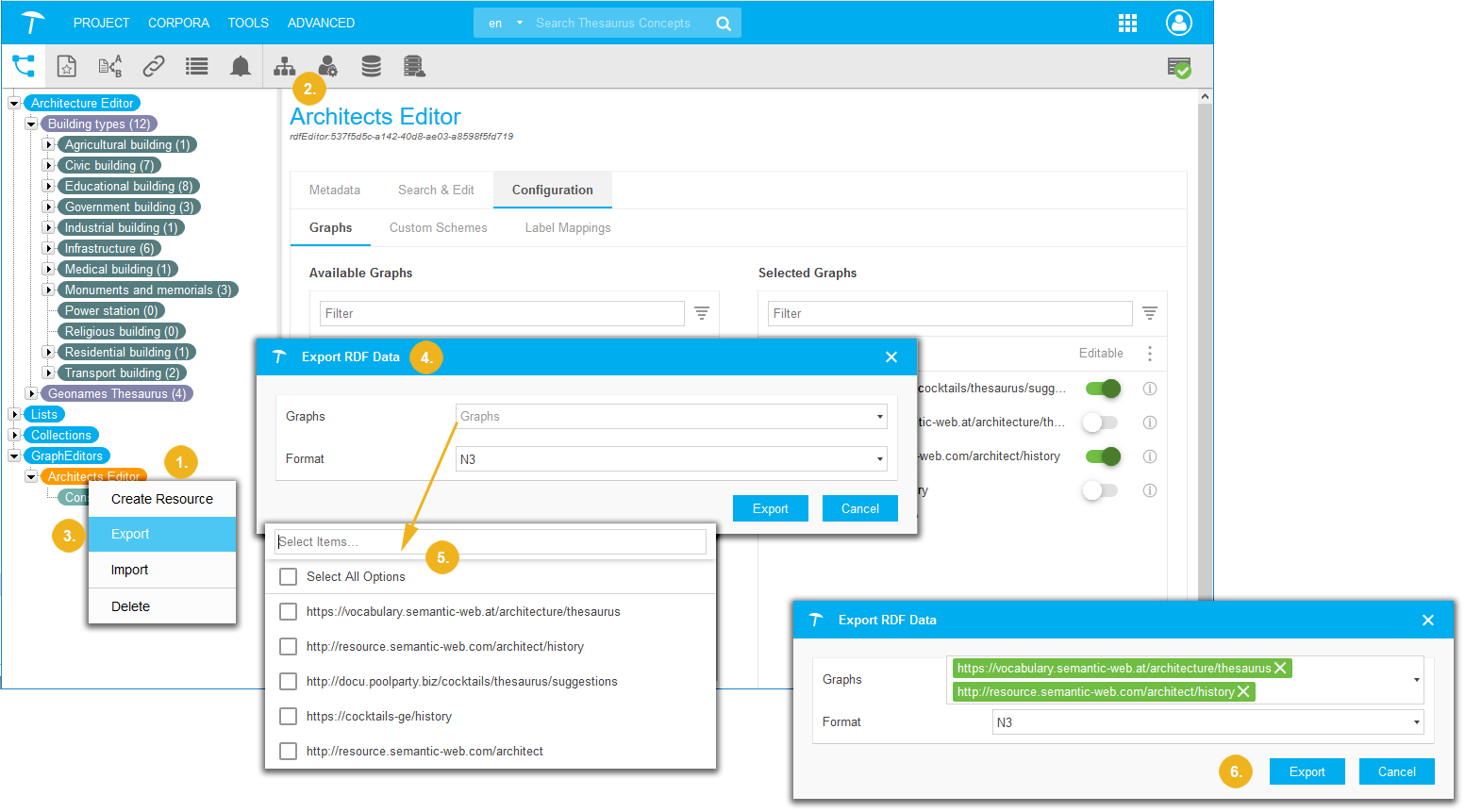Screen dimensions: 1465x812
Task: Click the Available Graphs Filter field
Action: [x=502, y=313]
